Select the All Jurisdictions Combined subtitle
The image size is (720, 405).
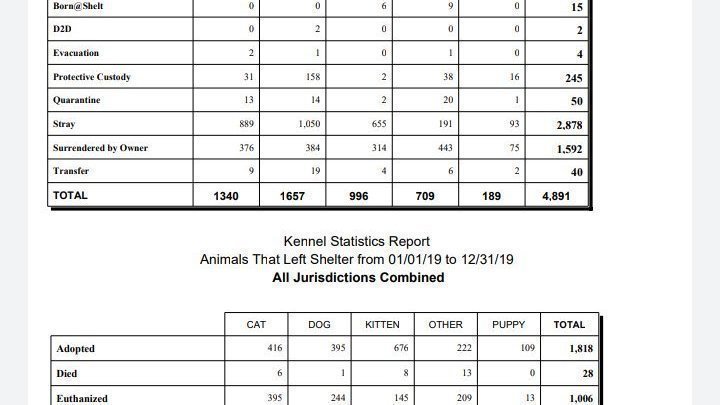358,277
